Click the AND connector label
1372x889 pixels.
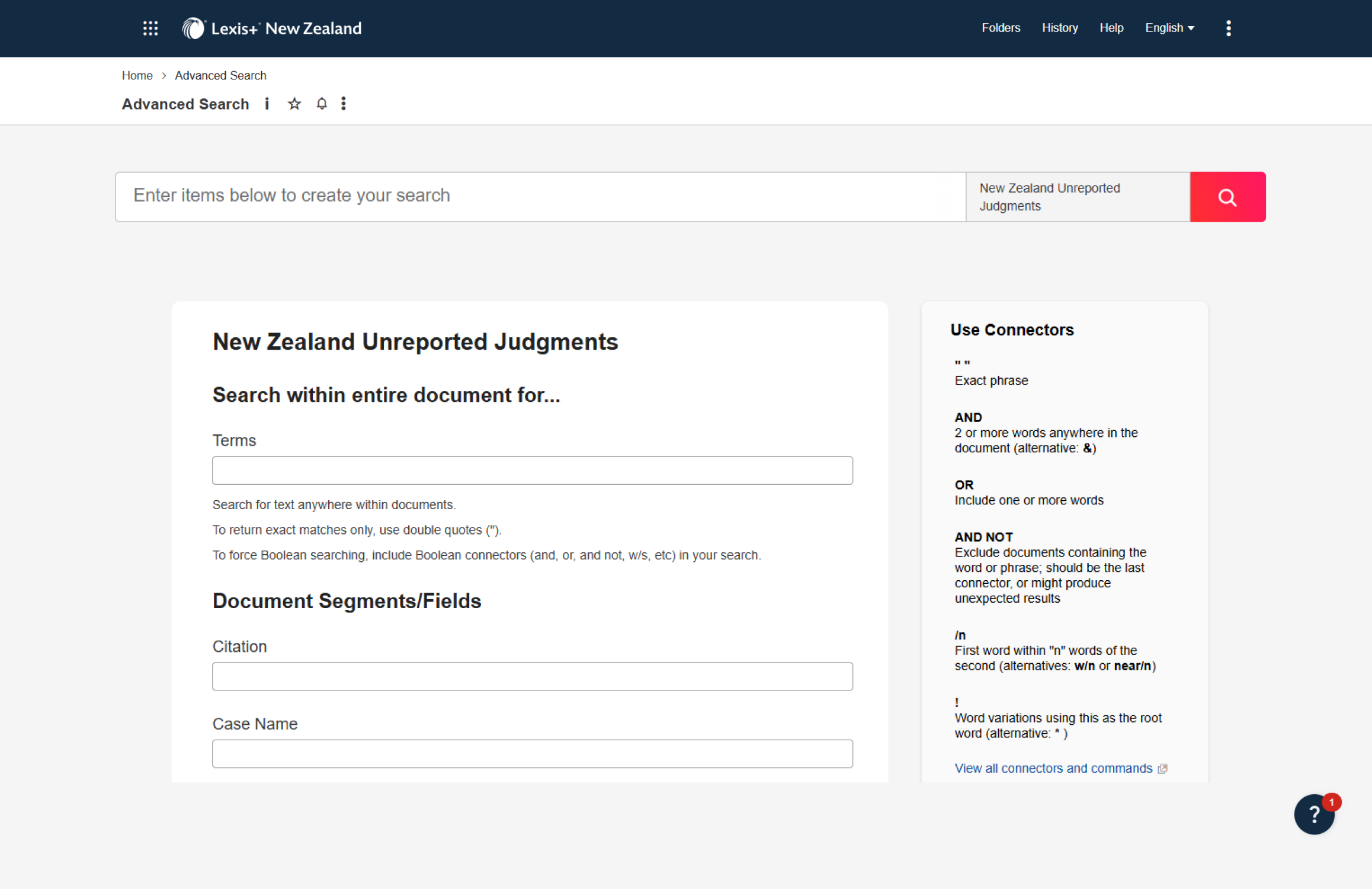968,417
